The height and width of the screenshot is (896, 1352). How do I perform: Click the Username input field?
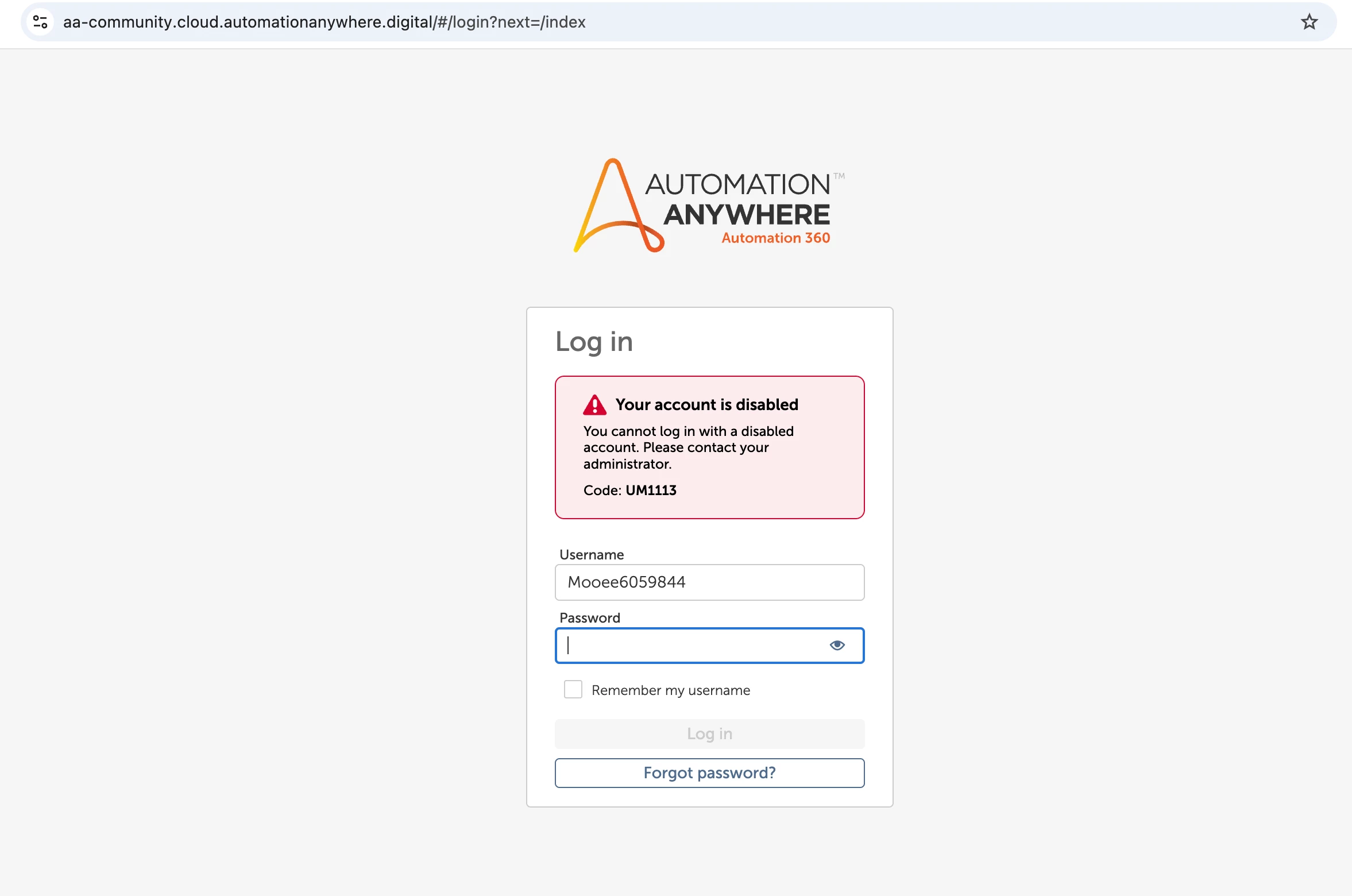[709, 582]
